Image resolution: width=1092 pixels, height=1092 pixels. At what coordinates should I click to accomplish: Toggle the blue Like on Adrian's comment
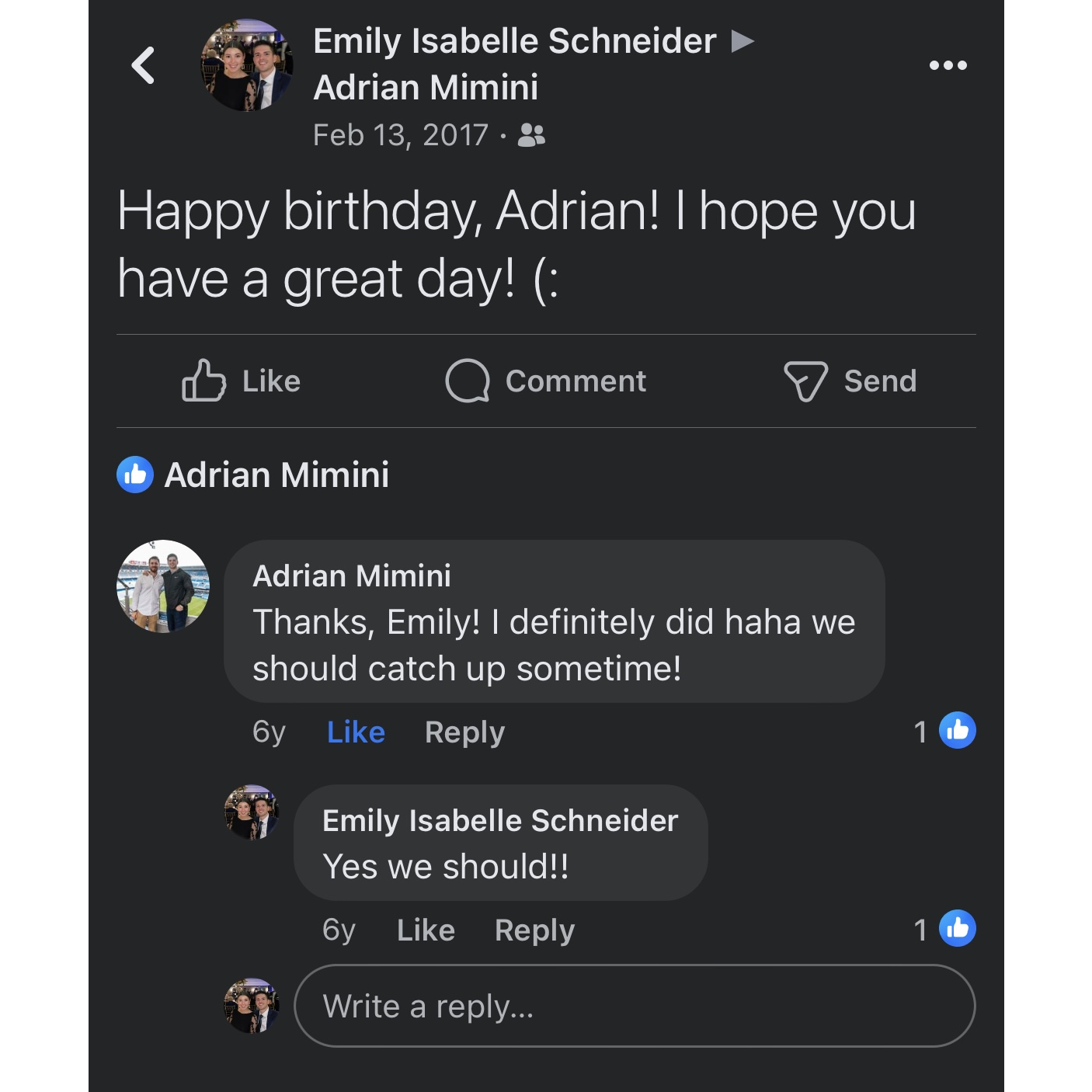pos(356,732)
